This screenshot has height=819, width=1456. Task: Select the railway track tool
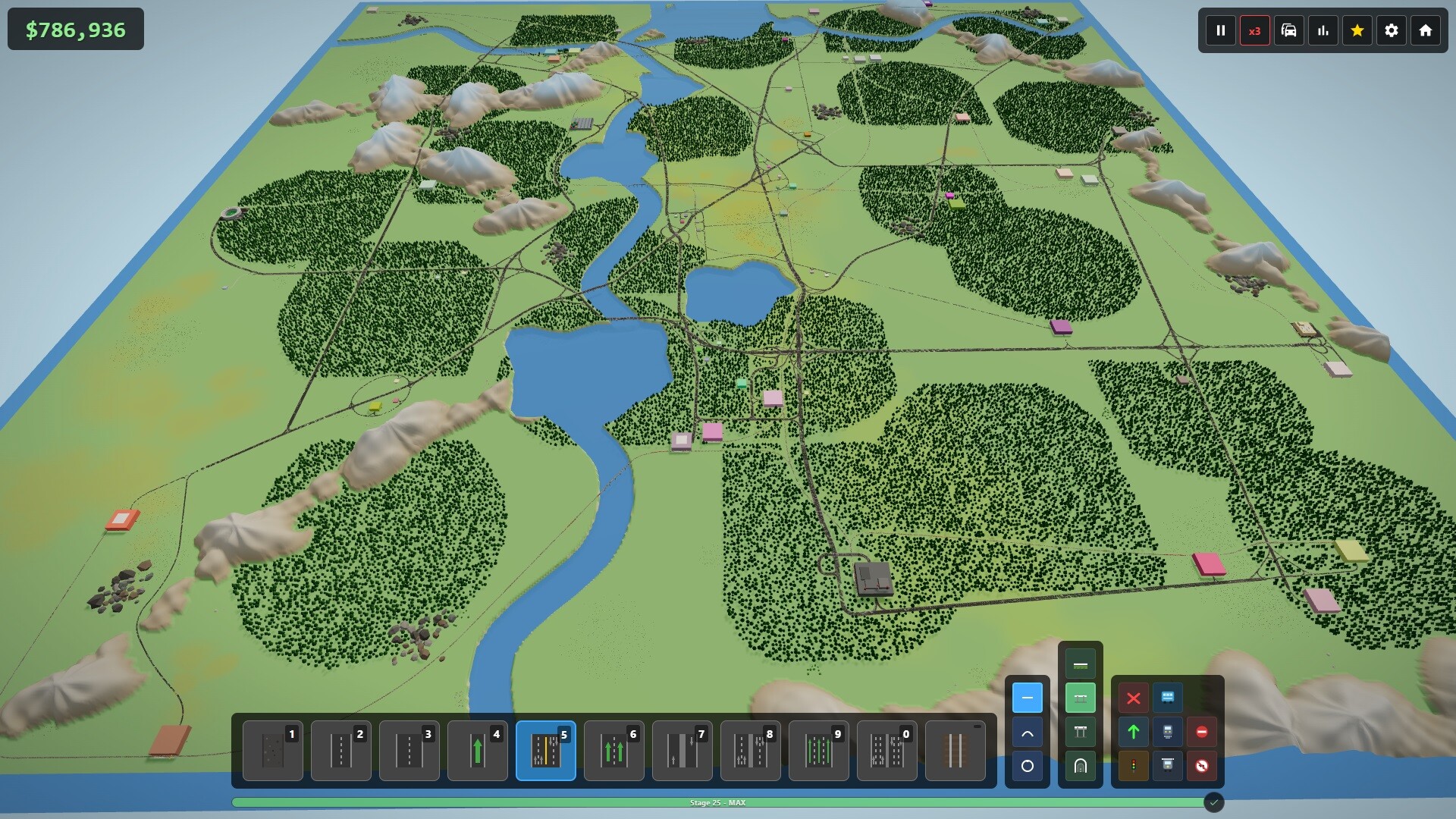[x=955, y=751]
